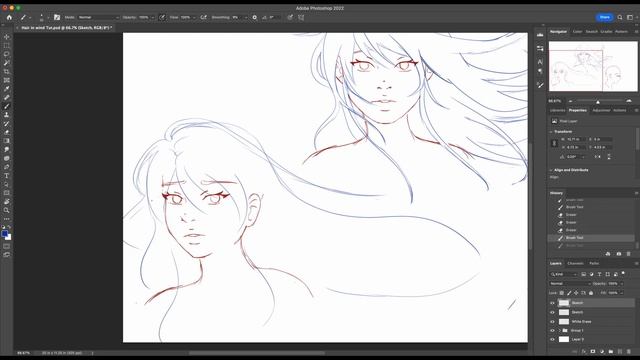Viewport: 640px width, 360px height.
Task: Select the Hand tool
Action: (7, 202)
